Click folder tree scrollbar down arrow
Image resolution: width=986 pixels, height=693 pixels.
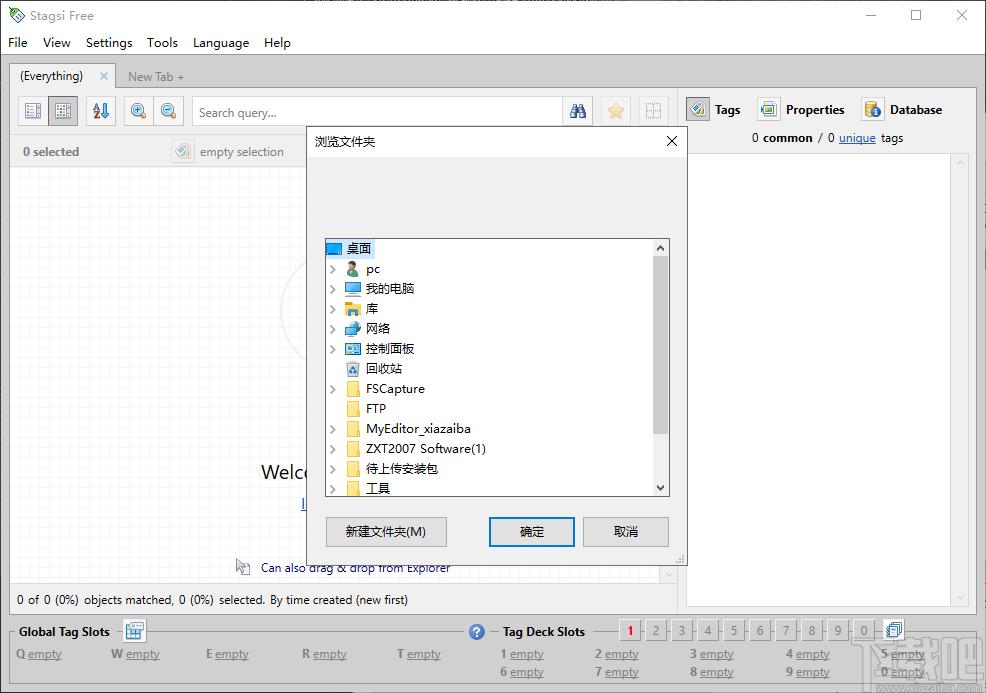[x=660, y=487]
